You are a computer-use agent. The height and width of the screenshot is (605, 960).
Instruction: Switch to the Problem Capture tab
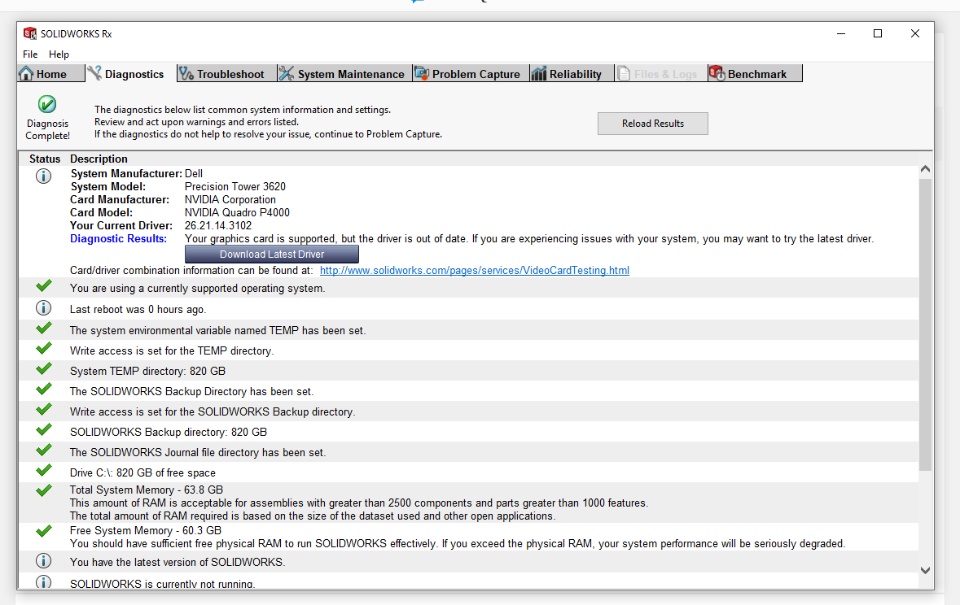[470, 73]
